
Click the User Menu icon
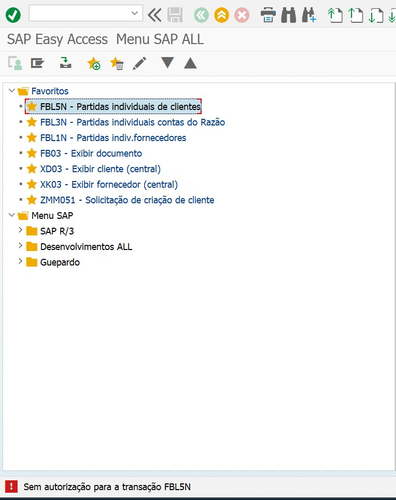(x=15, y=63)
